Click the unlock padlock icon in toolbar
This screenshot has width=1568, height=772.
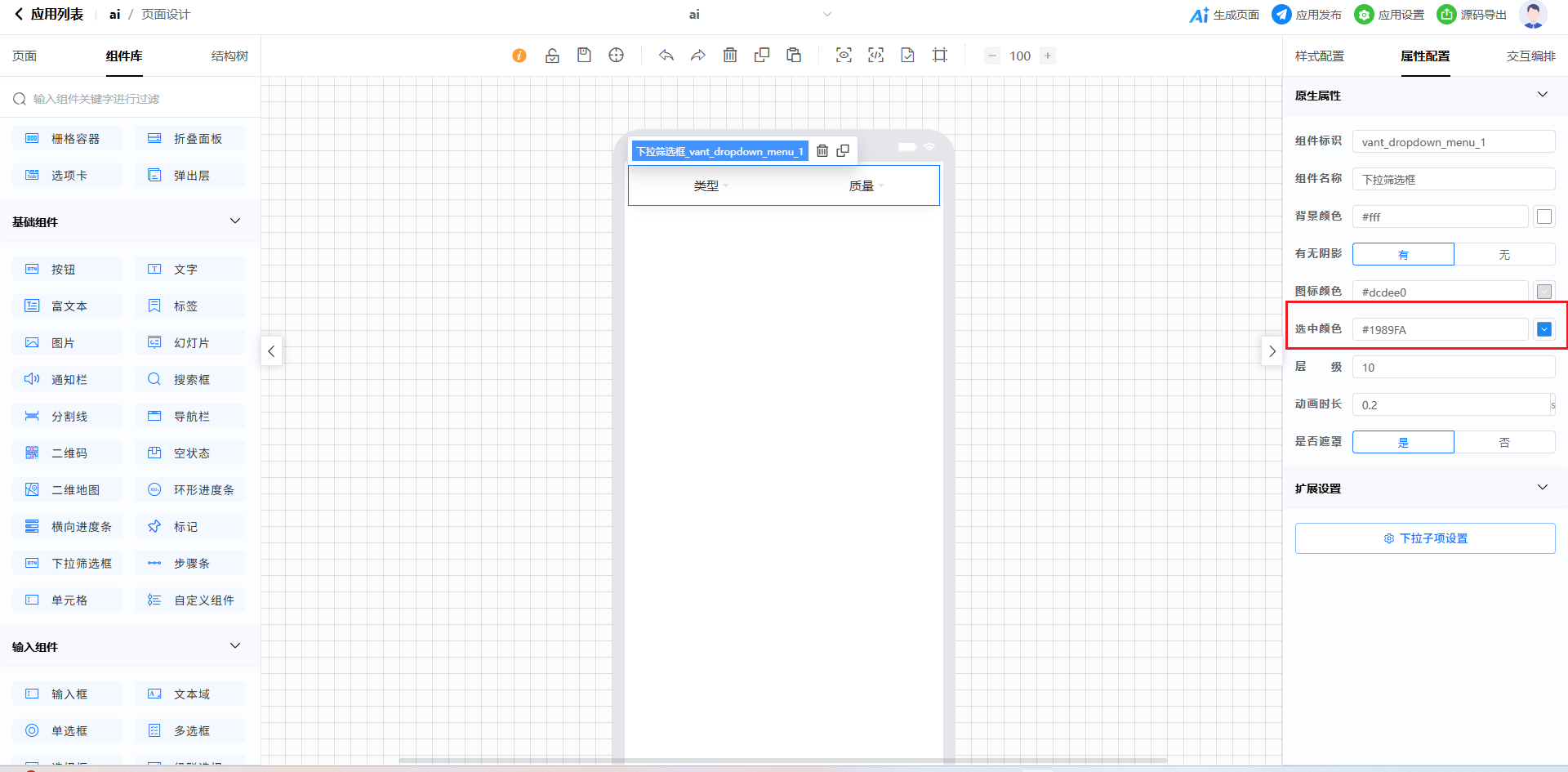(x=552, y=56)
